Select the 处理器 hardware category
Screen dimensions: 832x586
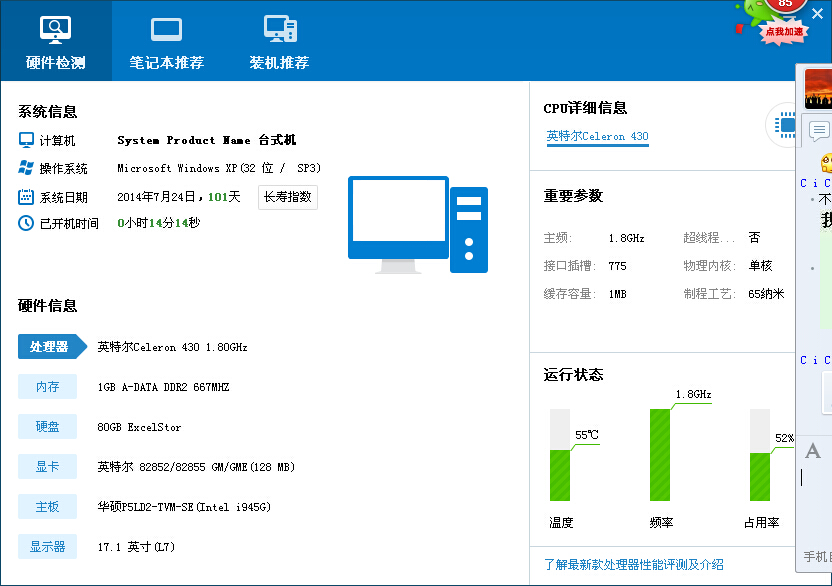point(52,347)
